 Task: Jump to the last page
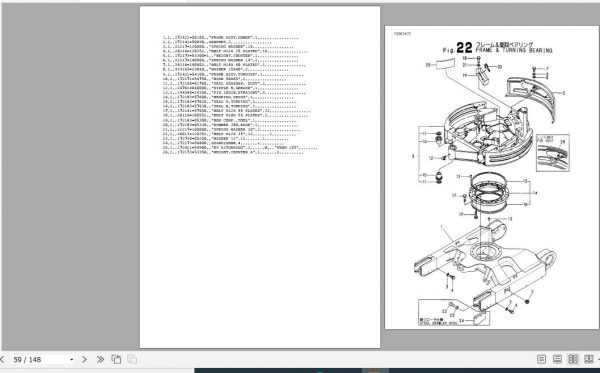tap(100, 359)
